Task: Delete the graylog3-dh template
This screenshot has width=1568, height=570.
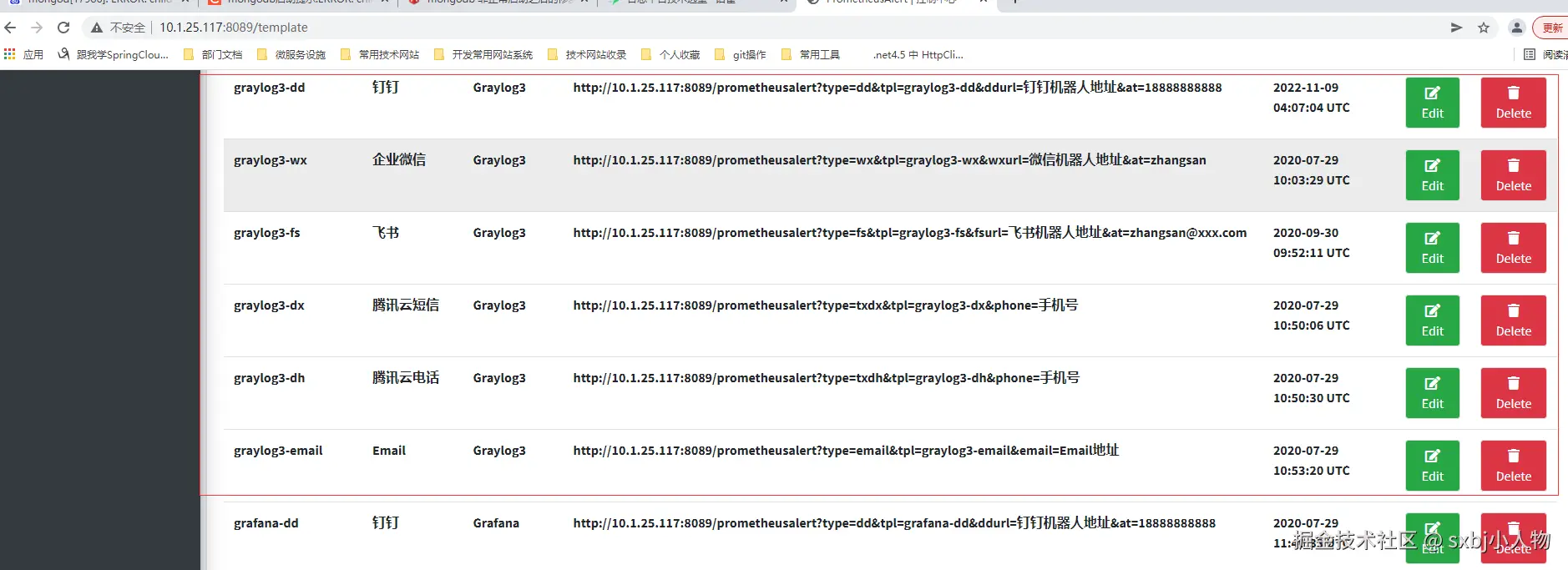Action: pyautogui.click(x=1513, y=393)
